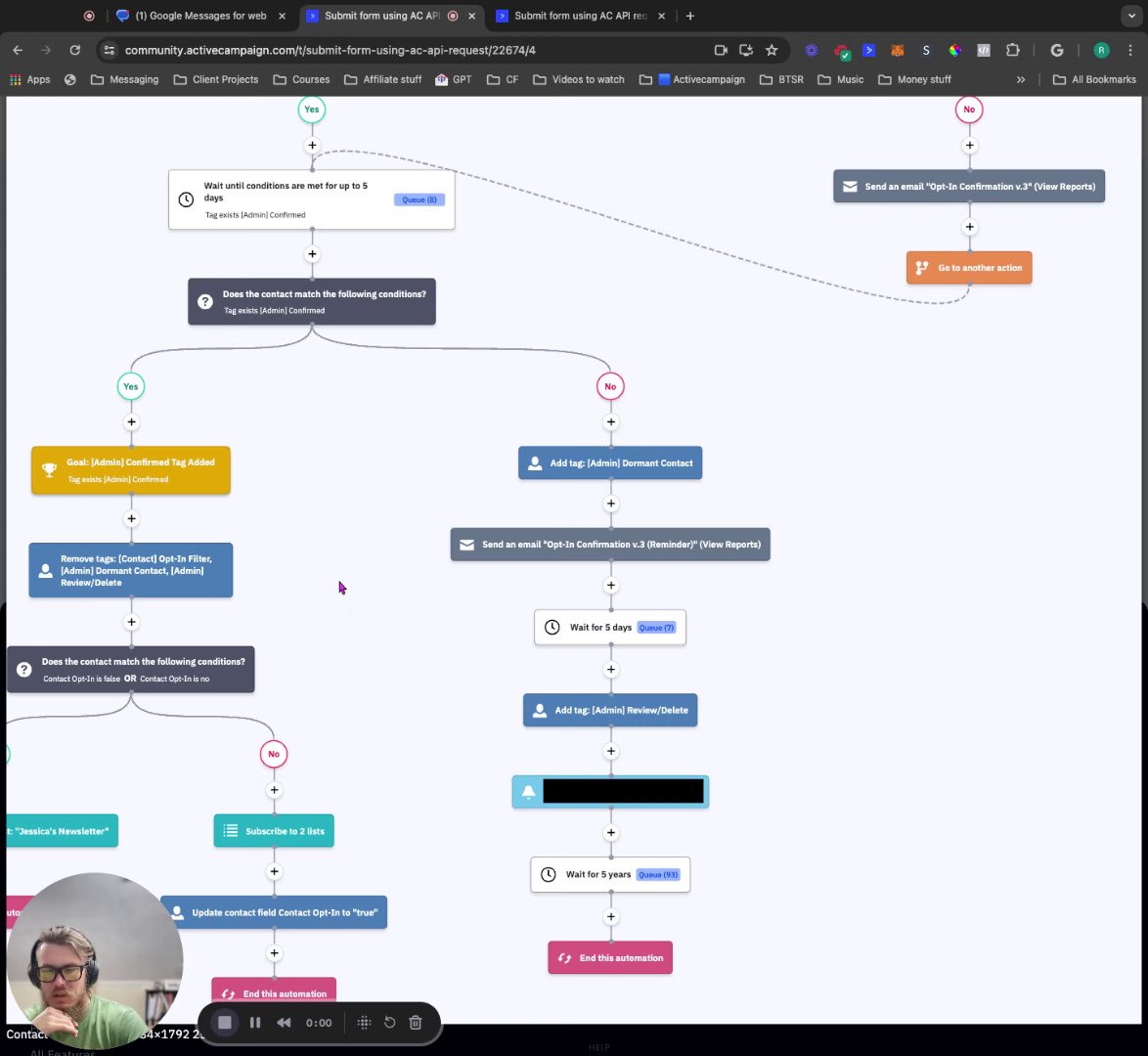Click the camera icon in address bar

[x=721, y=50]
